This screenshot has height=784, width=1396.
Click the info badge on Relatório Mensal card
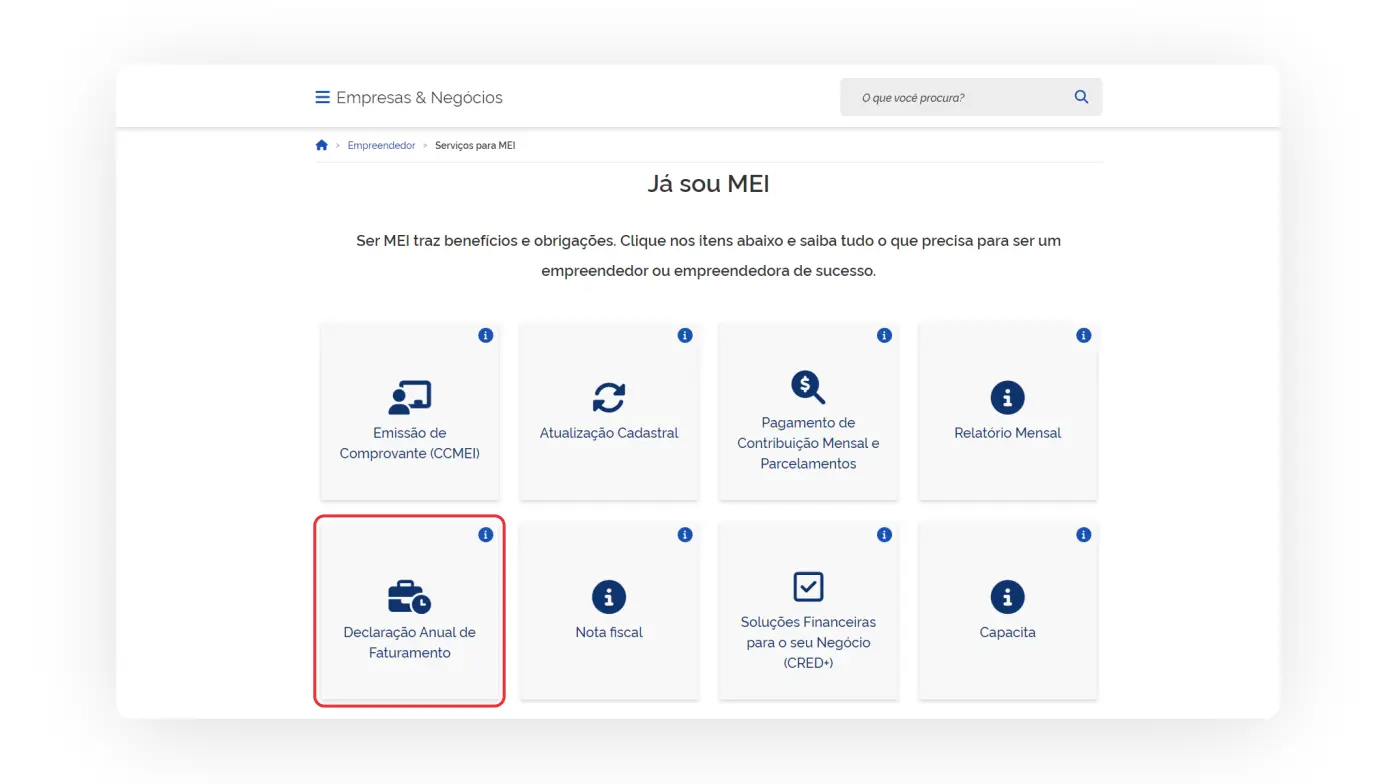pos(1083,335)
